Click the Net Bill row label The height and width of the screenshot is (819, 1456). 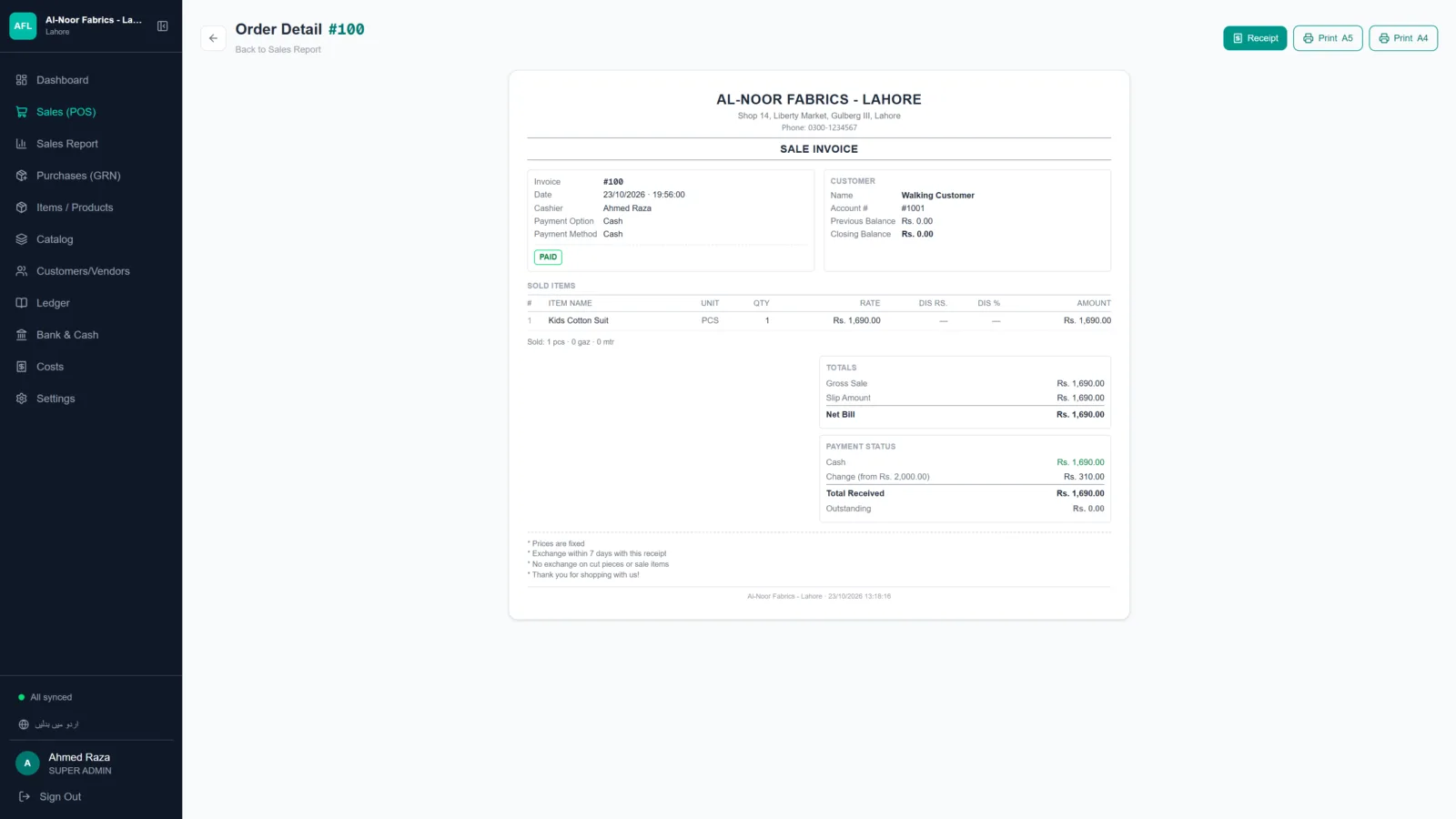click(x=840, y=415)
